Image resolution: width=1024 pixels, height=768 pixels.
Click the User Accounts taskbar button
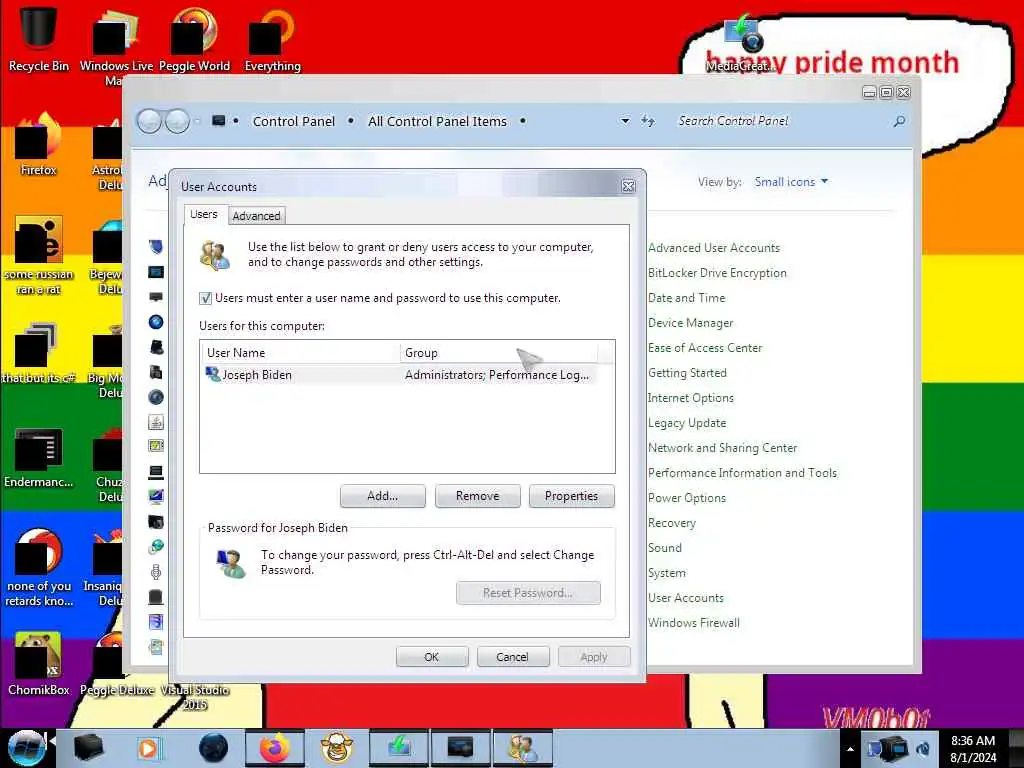click(522, 748)
